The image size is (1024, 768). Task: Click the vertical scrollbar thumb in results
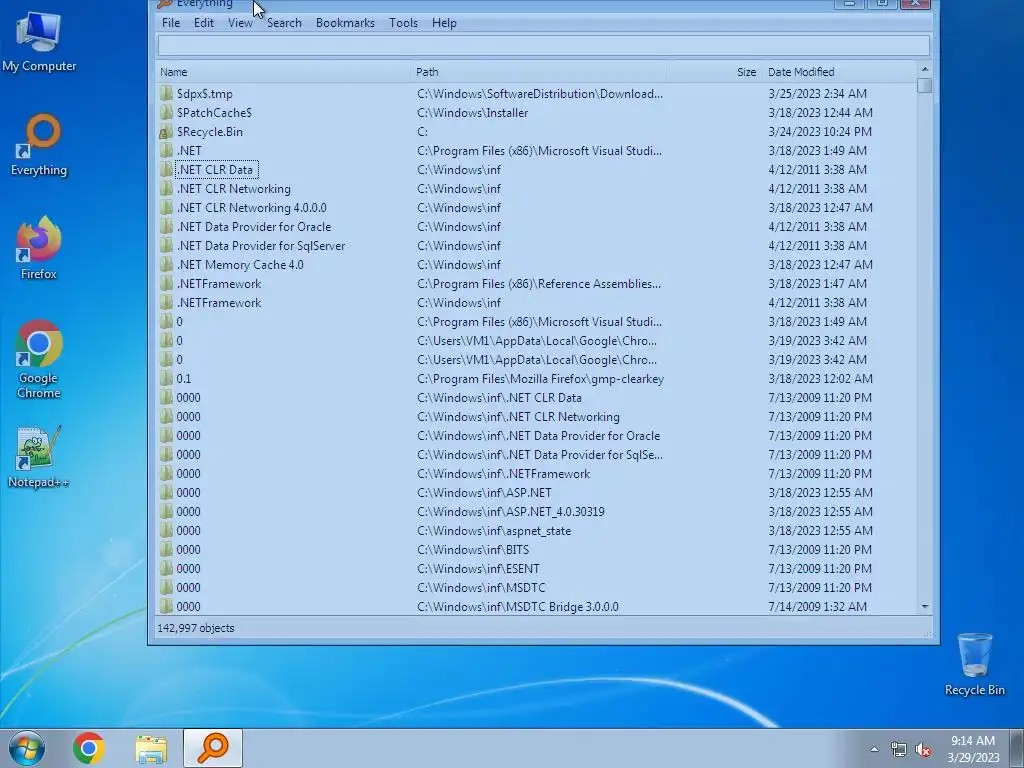coord(924,86)
